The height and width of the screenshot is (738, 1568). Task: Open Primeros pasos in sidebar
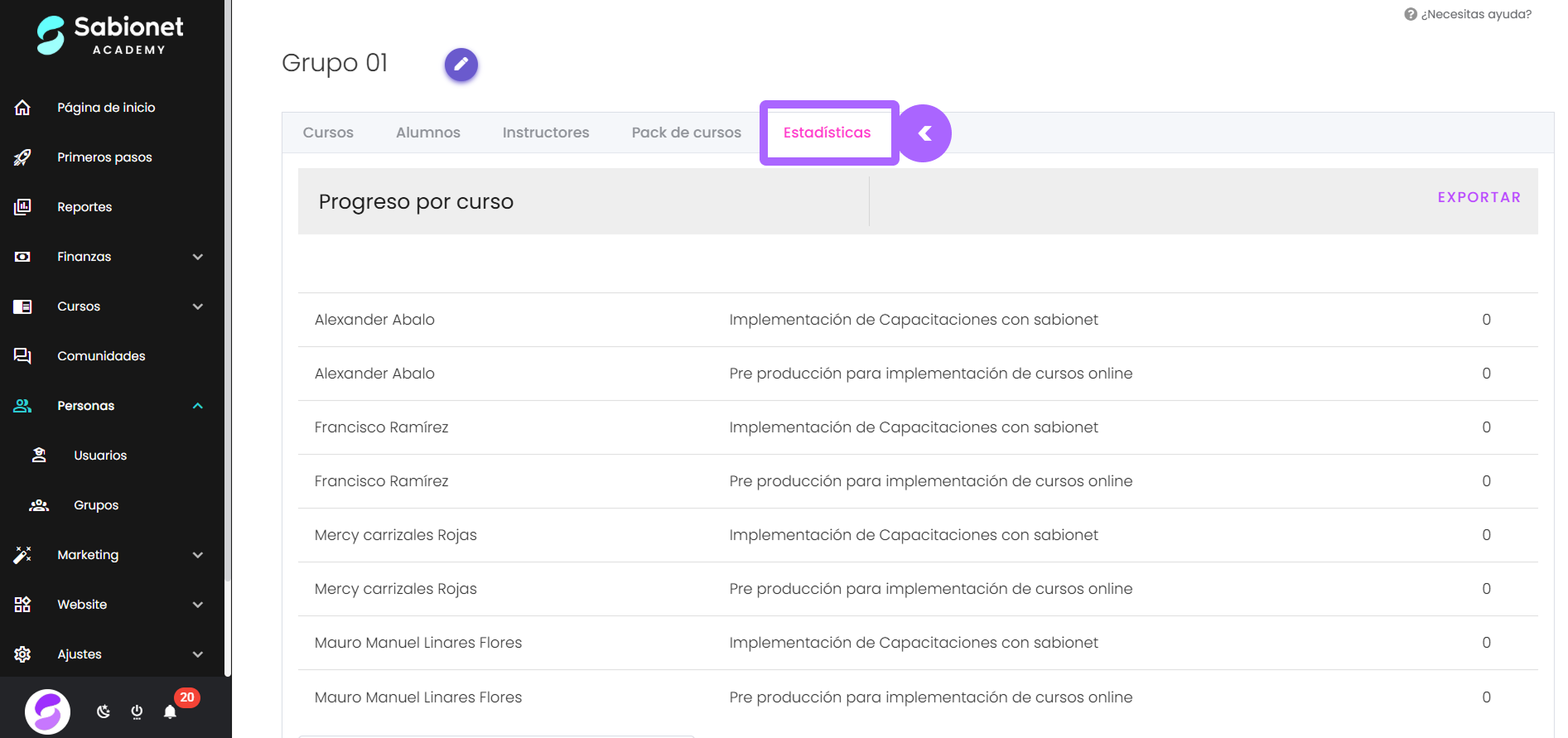pyautogui.click(x=104, y=157)
